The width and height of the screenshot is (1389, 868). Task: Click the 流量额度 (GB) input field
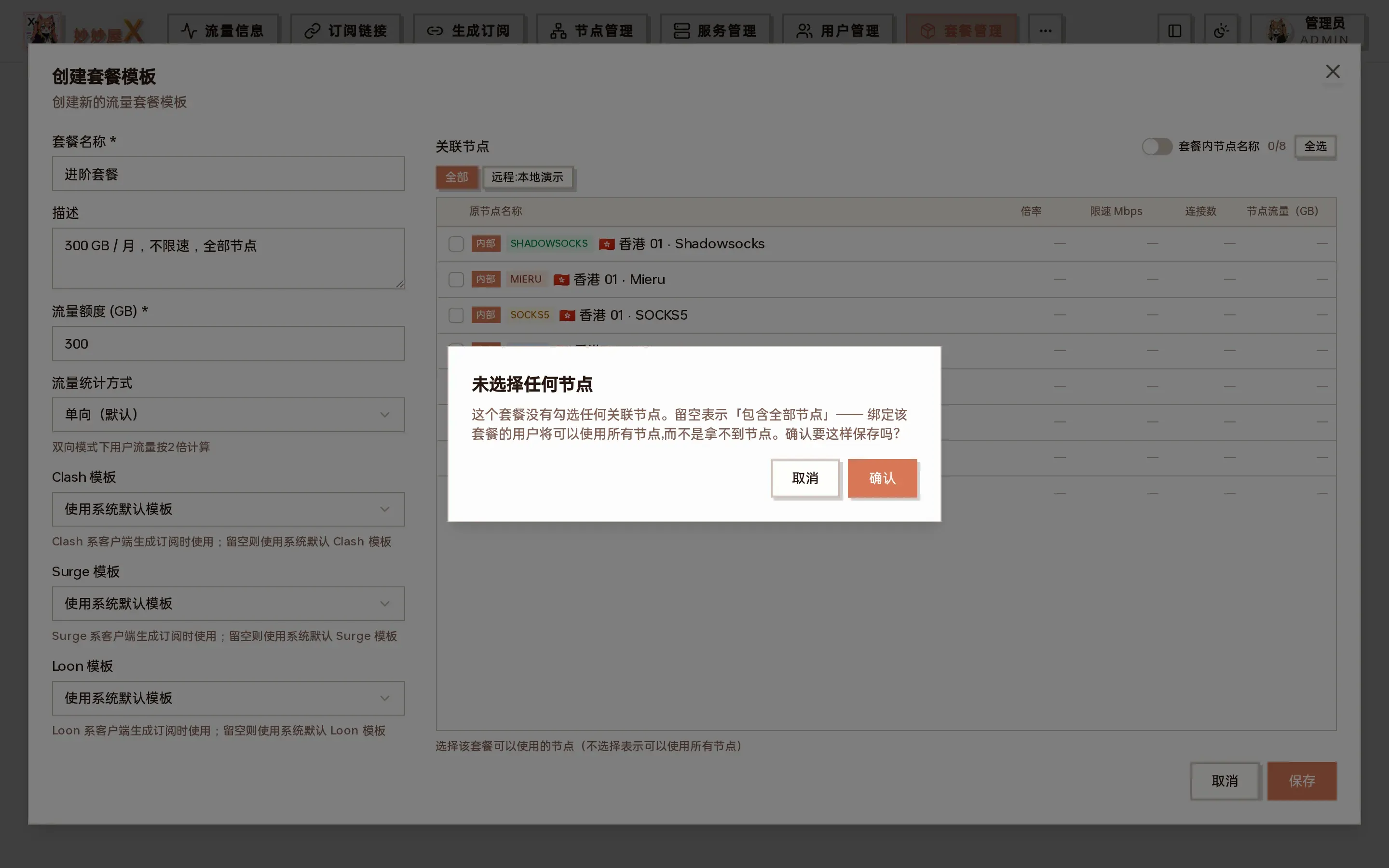coord(229,343)
